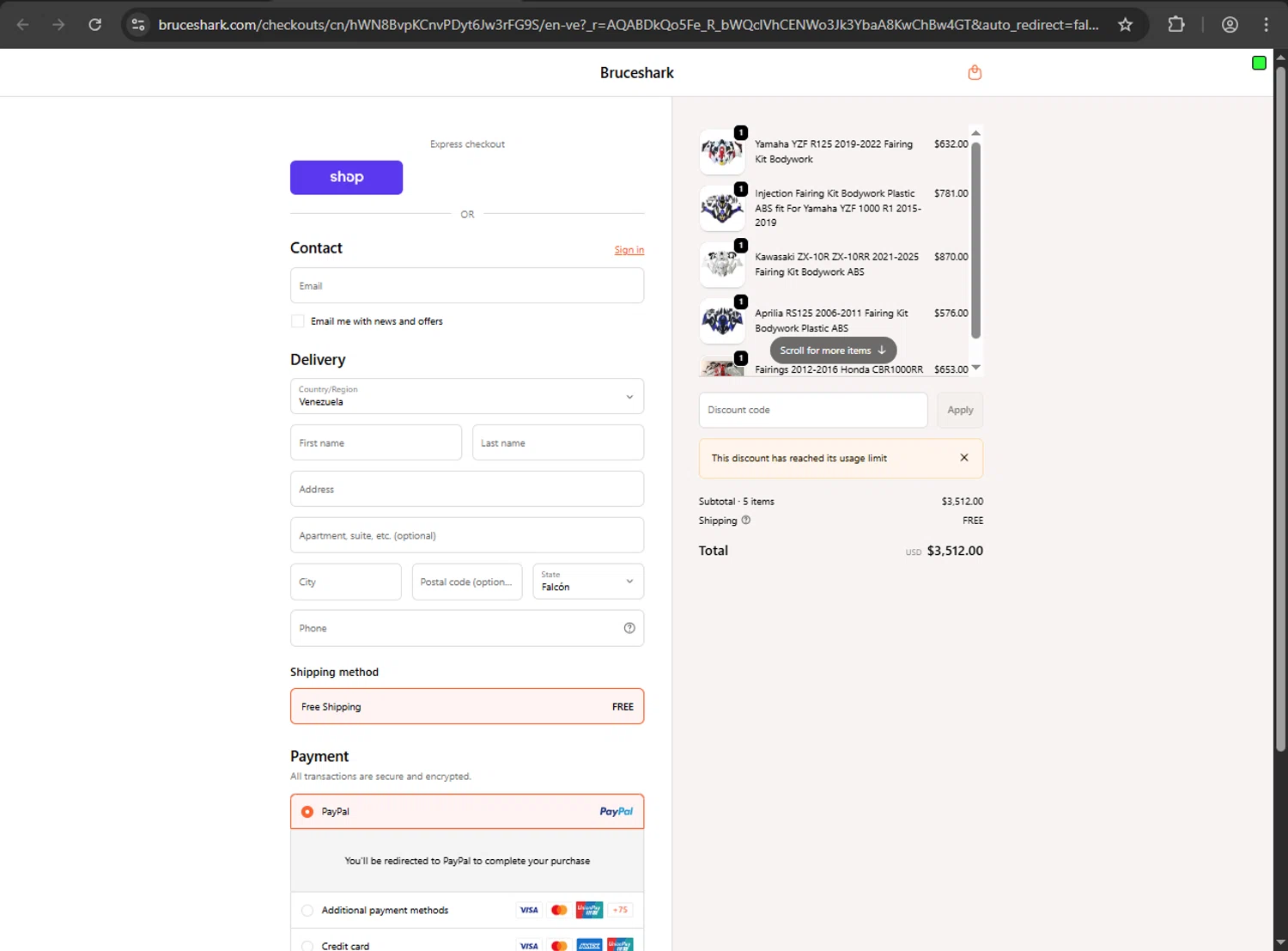Click the Fairings 2012-2016 Honda CBR1000RR item name
This screenshot has width=1288, height=951.
point(839,369)
